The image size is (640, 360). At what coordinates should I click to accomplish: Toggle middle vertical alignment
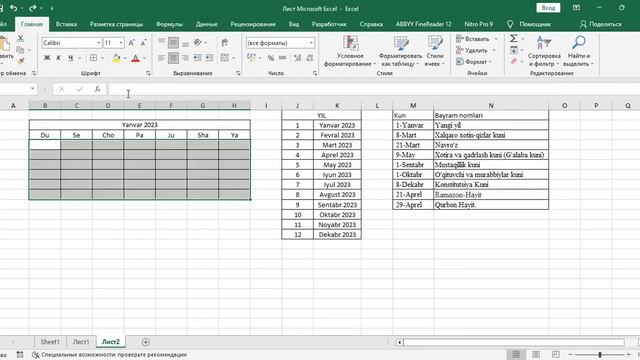click(x=173, y=42)
